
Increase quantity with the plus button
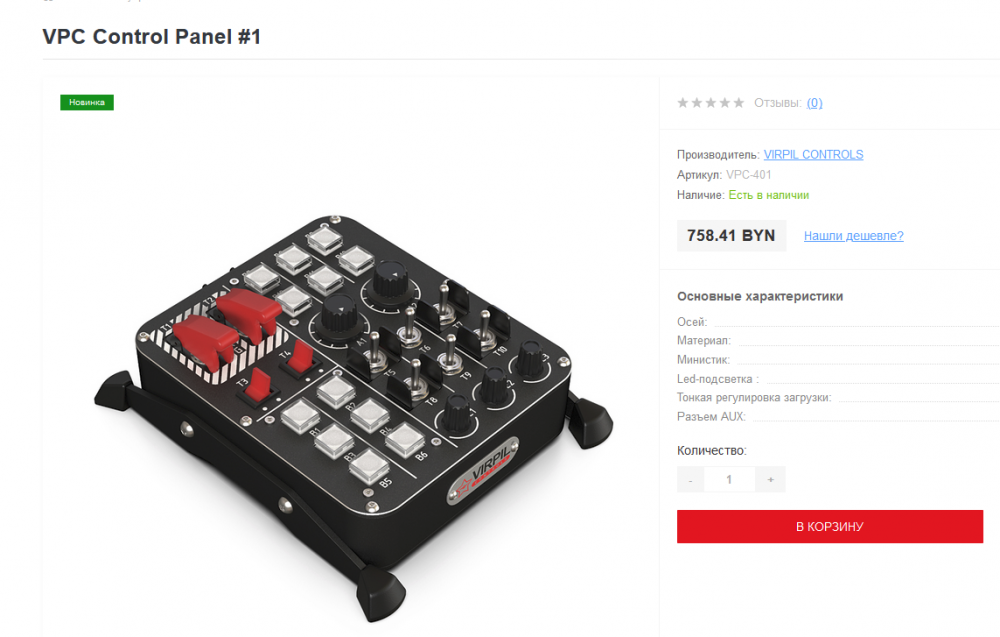[770, 480]
